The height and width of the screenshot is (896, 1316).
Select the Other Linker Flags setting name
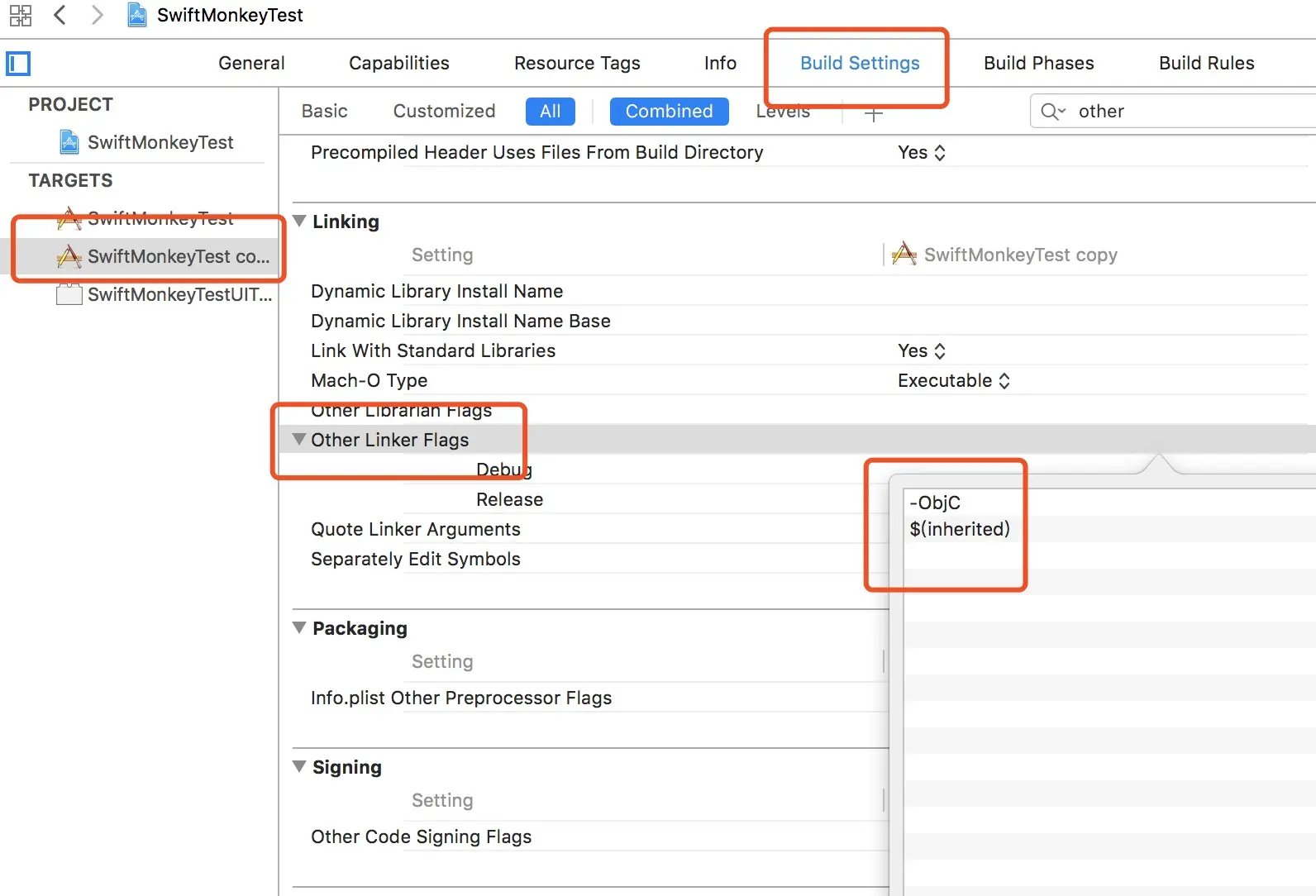389,440
